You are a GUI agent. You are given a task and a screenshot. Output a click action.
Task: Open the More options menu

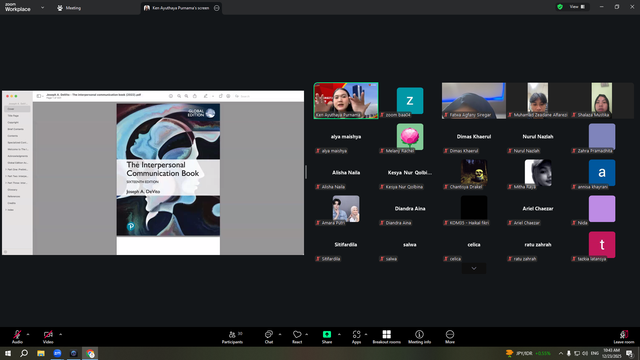[x=450, y=337]
